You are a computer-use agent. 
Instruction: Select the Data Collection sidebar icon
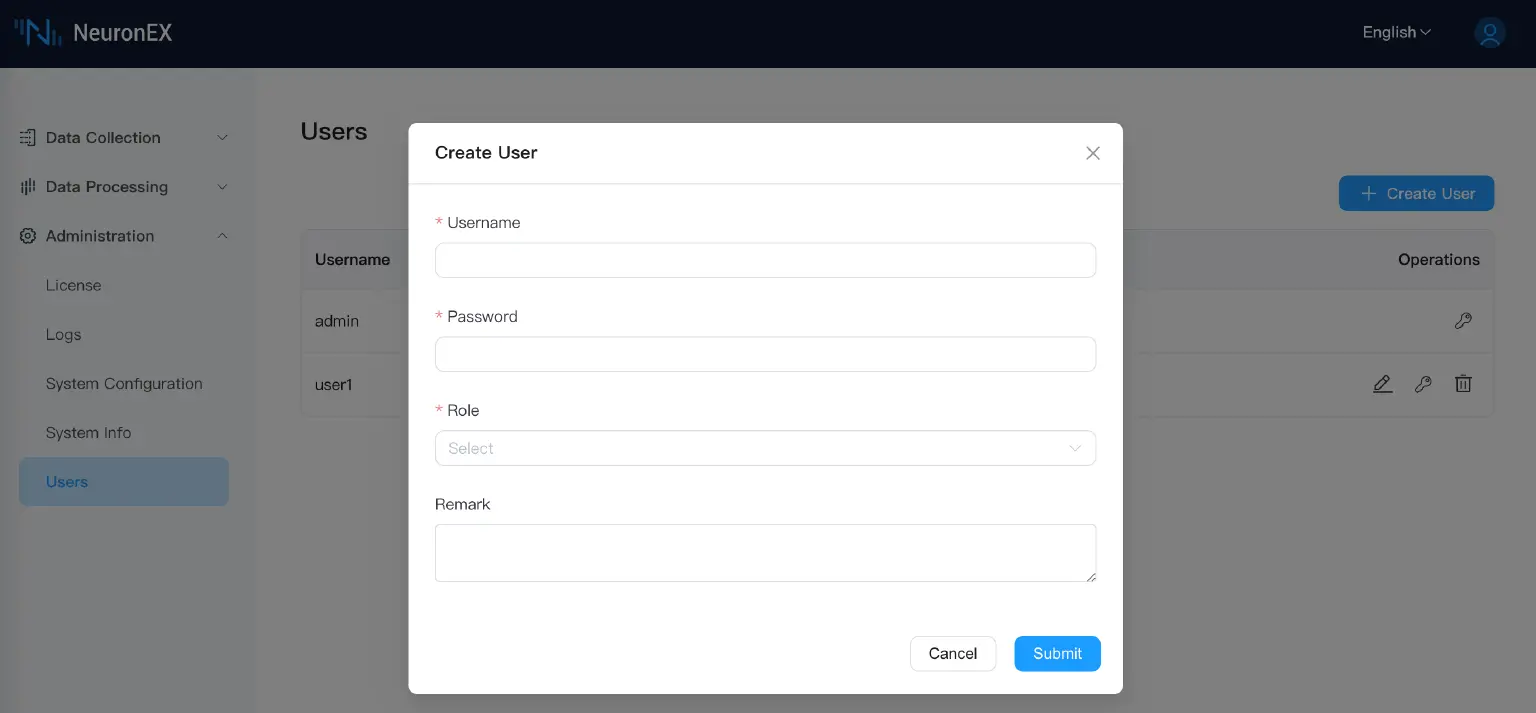coord(26,137)
